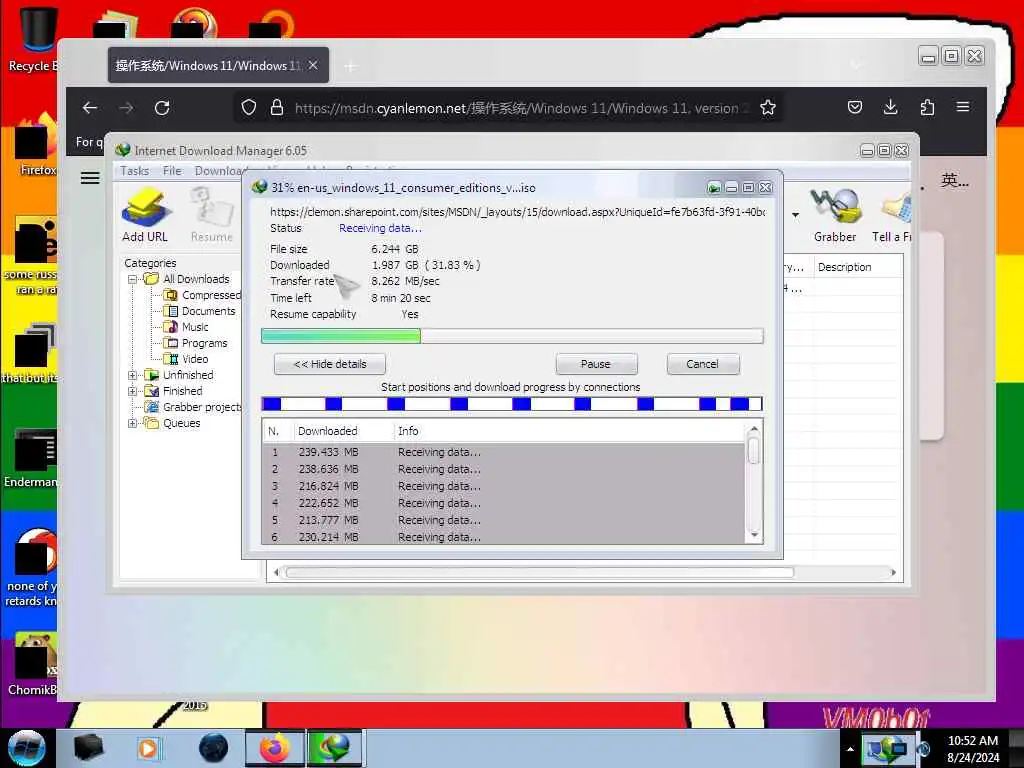The width and height of the screenshot is (1024, 768).
Task: Open Firefox Pocket save icon
Action: pyautogui.click(x=855, y=107)
